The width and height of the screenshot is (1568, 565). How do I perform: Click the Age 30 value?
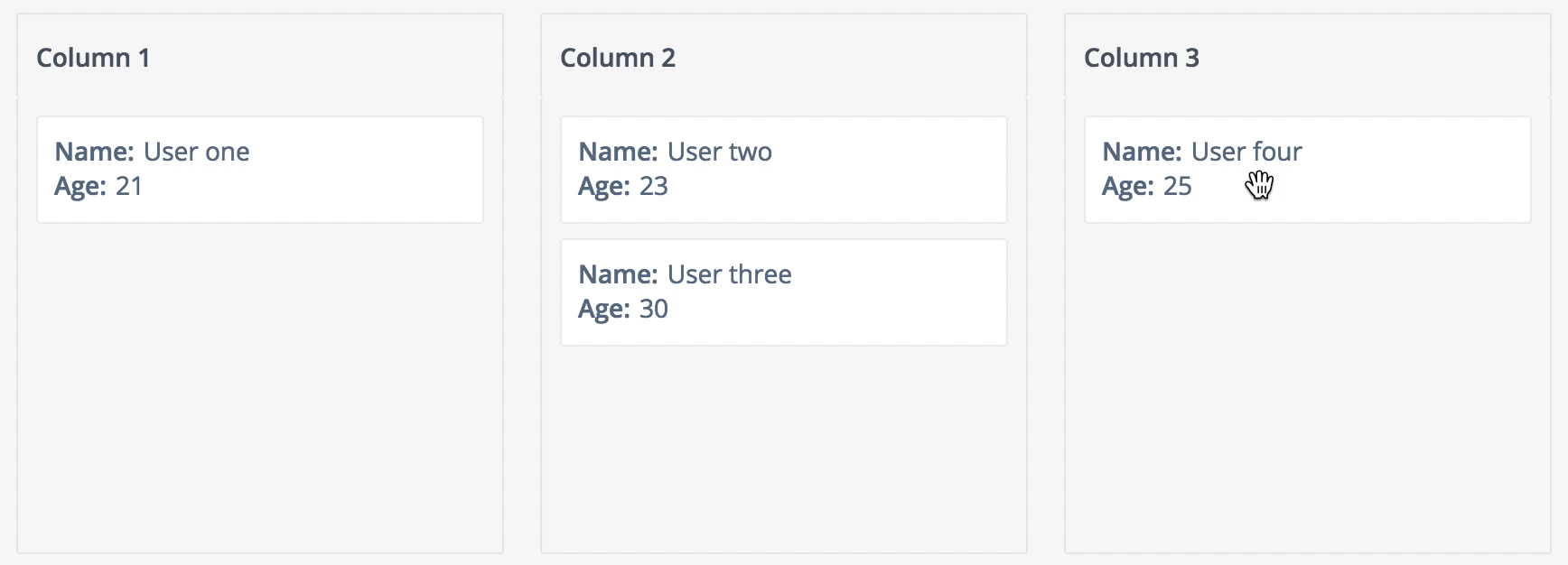tap(656, 310)
